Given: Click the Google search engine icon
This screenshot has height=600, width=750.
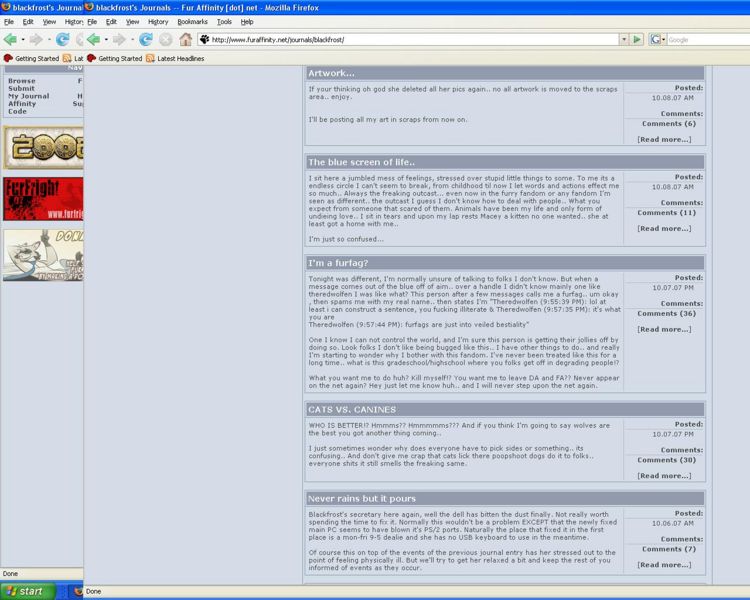Looking at the screenshot, I should pos(657,40).
